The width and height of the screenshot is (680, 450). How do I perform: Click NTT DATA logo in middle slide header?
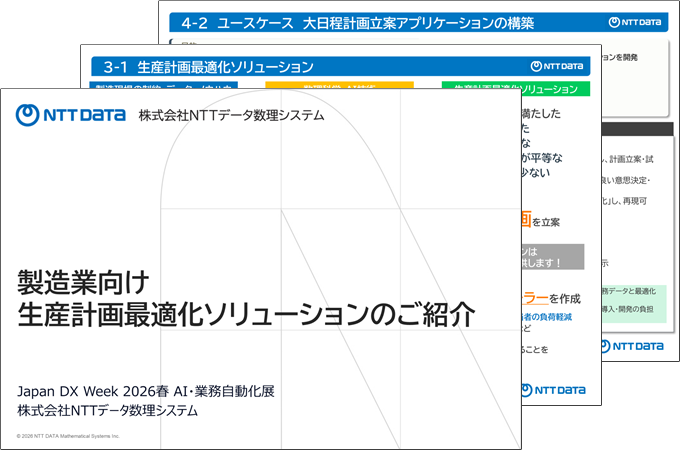(x=557, y=66)
